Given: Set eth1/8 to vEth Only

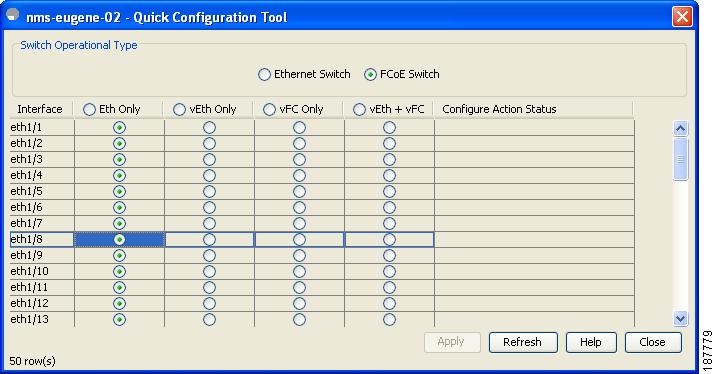Looking at the screenshot, I should (x=209, y=239).
